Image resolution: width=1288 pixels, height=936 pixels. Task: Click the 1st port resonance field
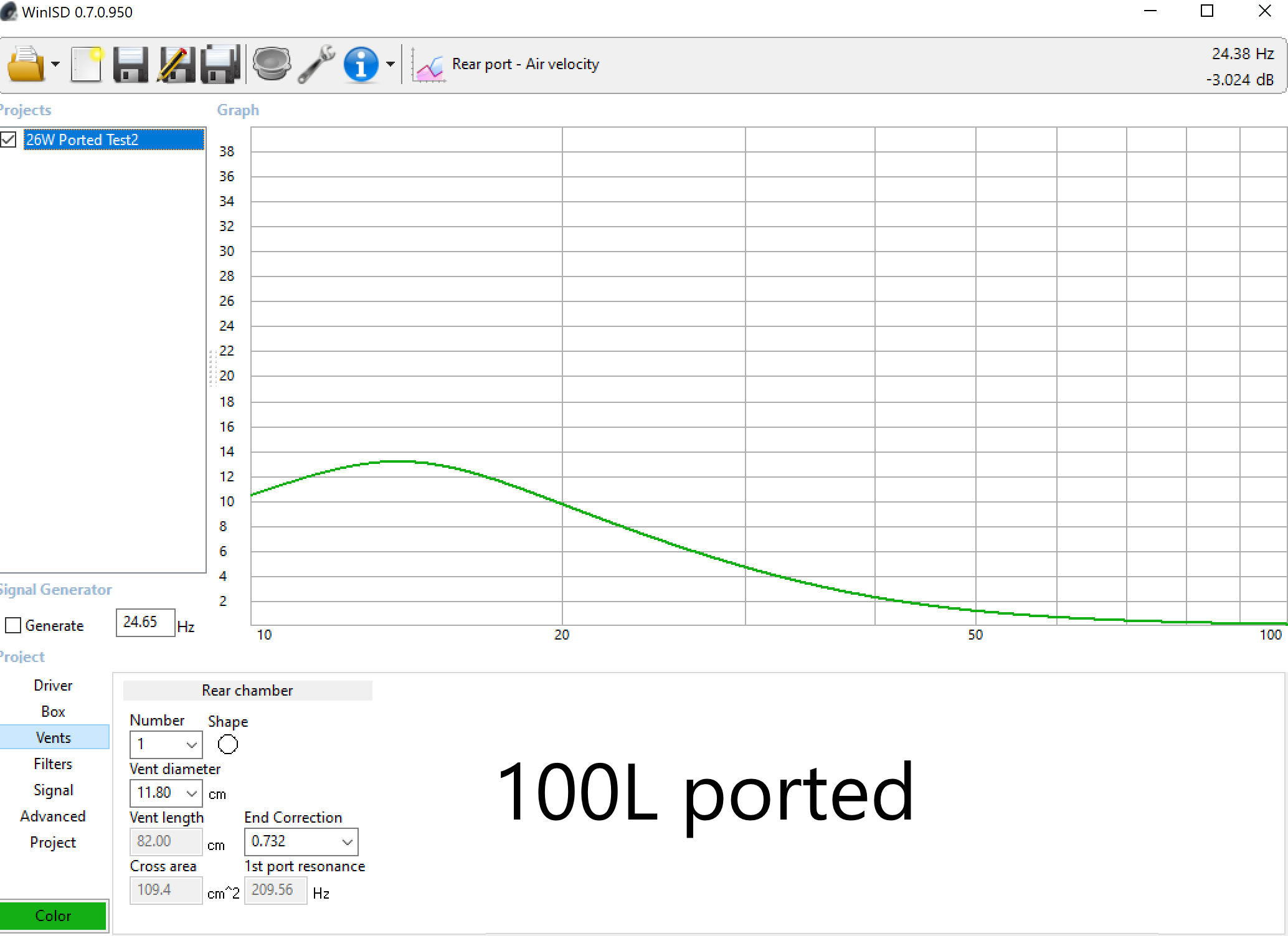[275, 890]
